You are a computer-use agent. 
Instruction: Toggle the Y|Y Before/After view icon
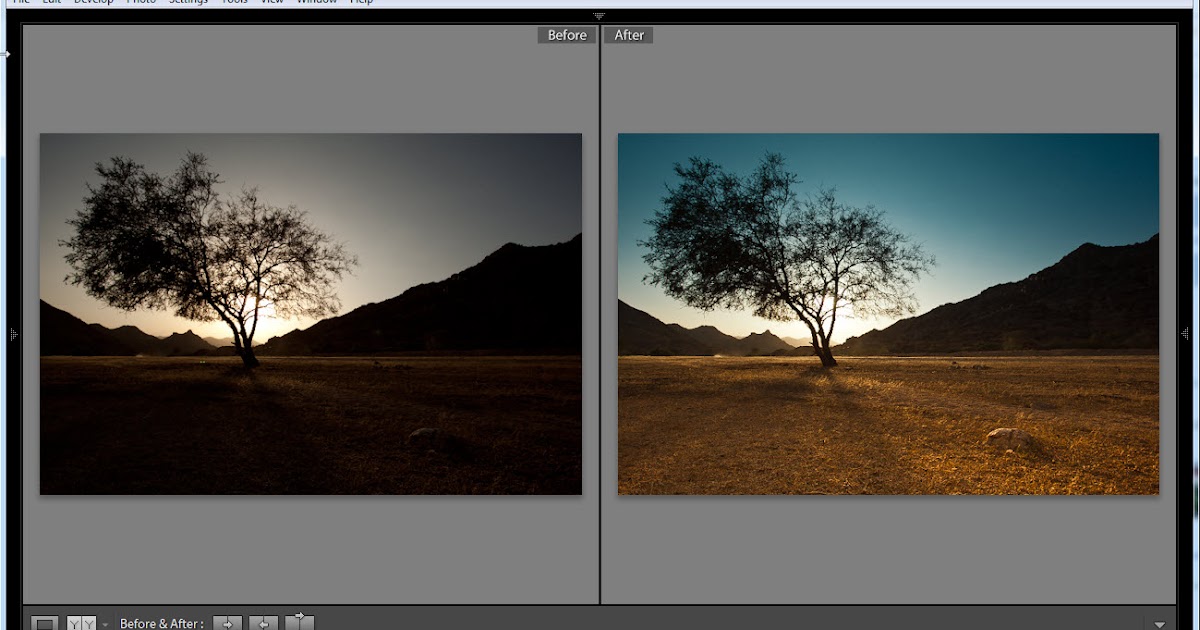(x=81, y=623)
